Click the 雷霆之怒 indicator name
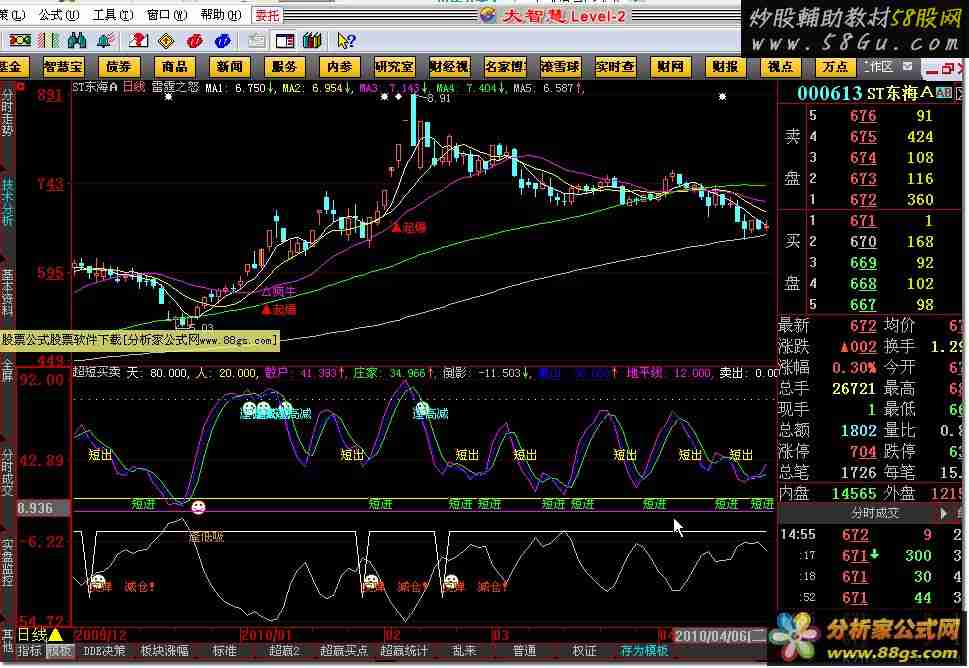 pos(176,87)
